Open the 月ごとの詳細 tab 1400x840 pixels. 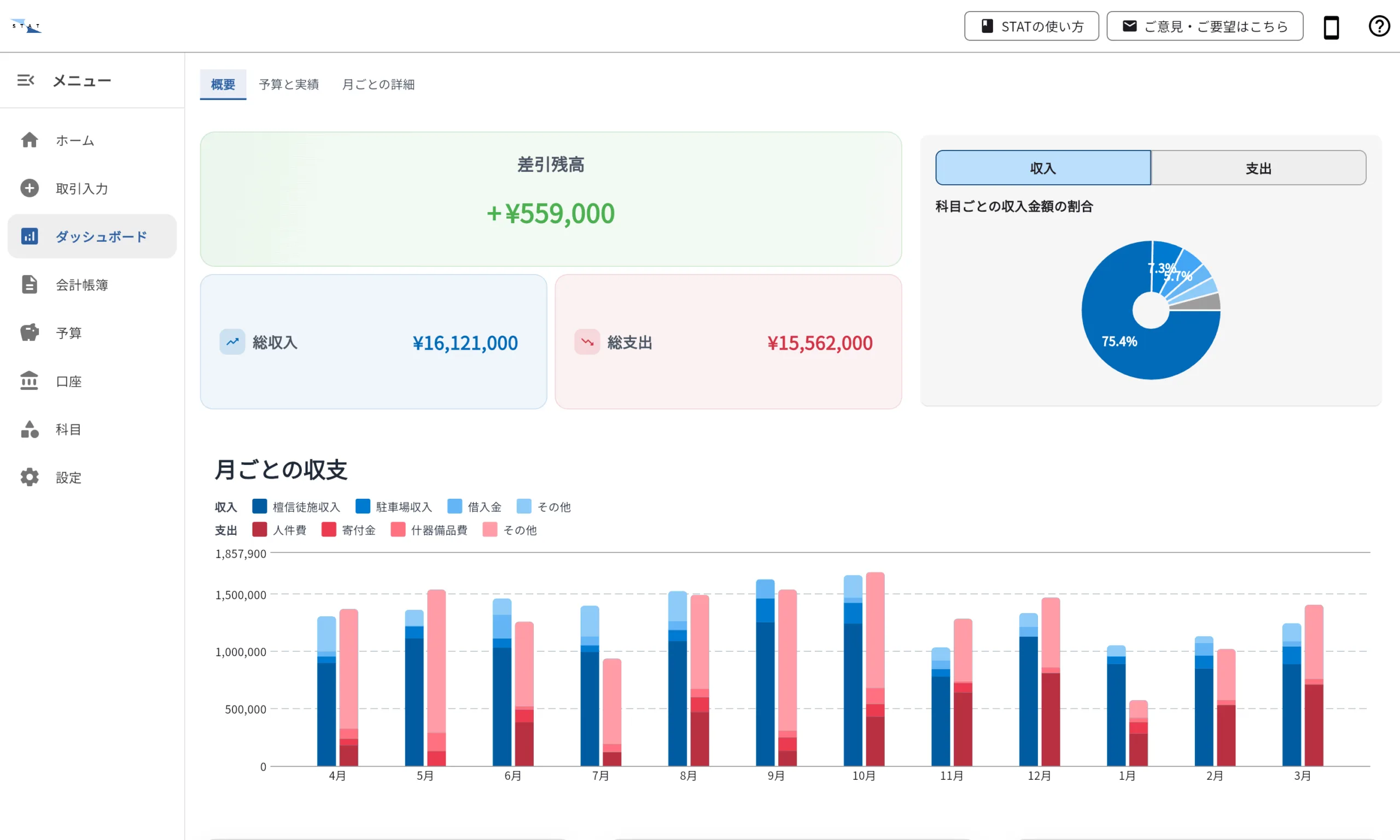point(378,84)
